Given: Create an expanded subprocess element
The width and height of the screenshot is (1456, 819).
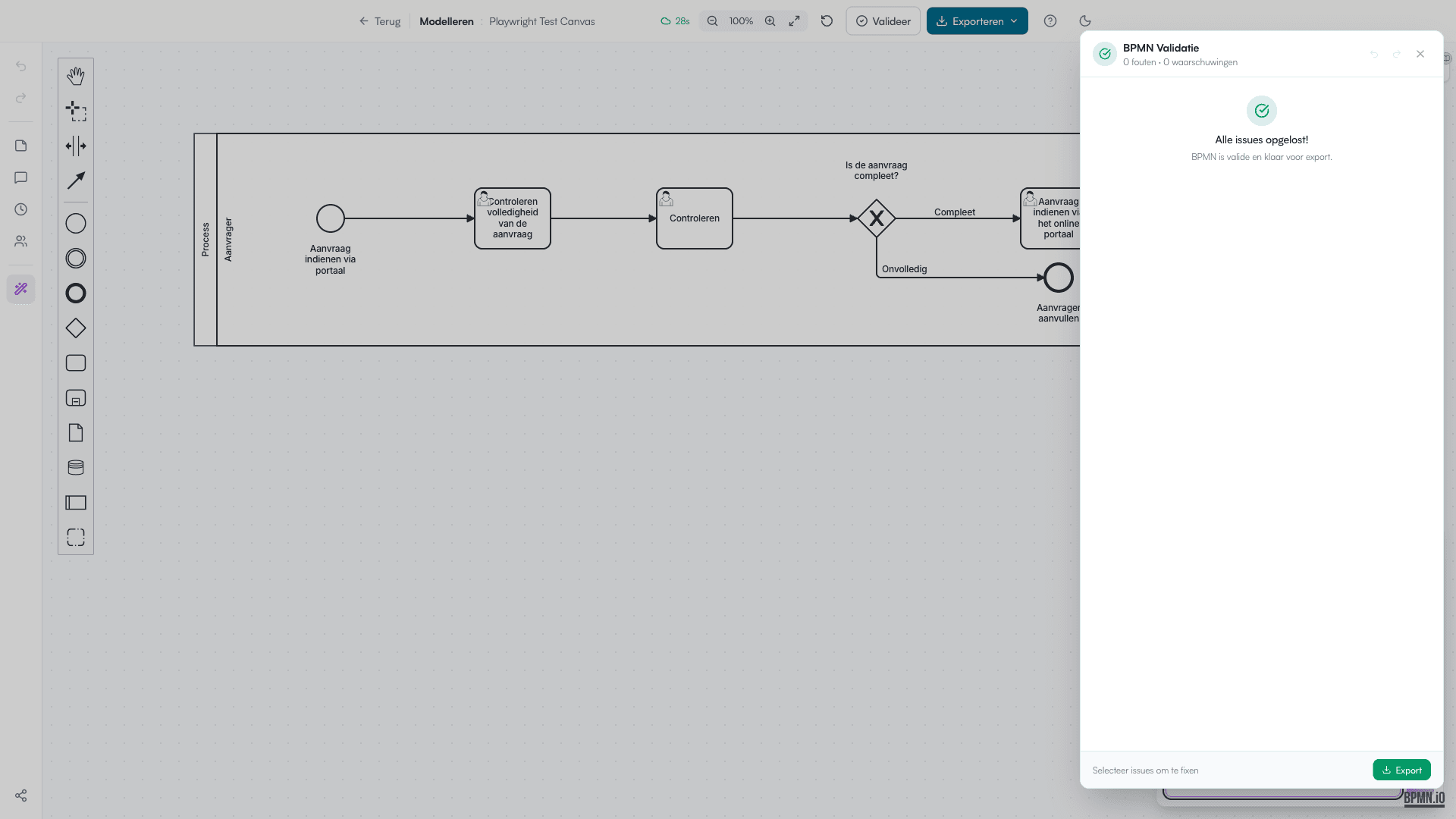Looking at the screenshot, I should pos(76,398).
